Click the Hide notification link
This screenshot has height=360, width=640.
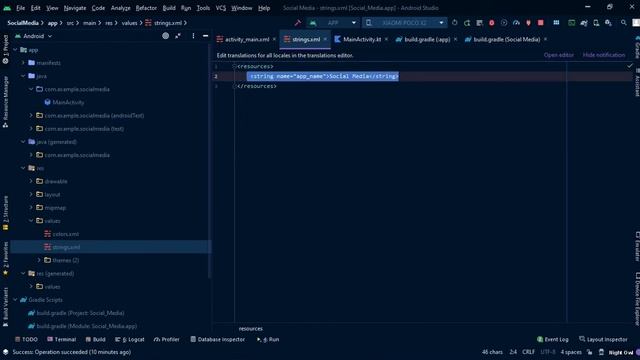(604, 55)
